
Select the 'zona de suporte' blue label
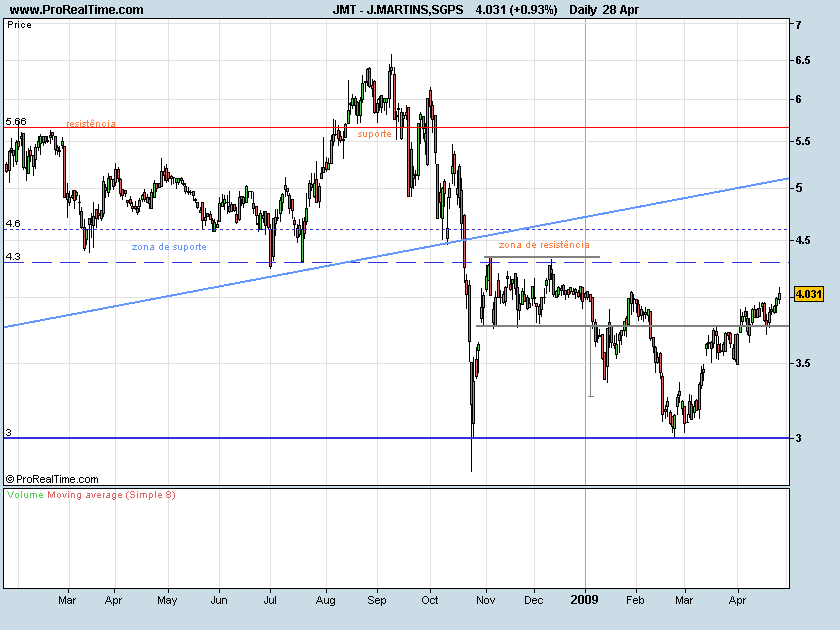169,247
